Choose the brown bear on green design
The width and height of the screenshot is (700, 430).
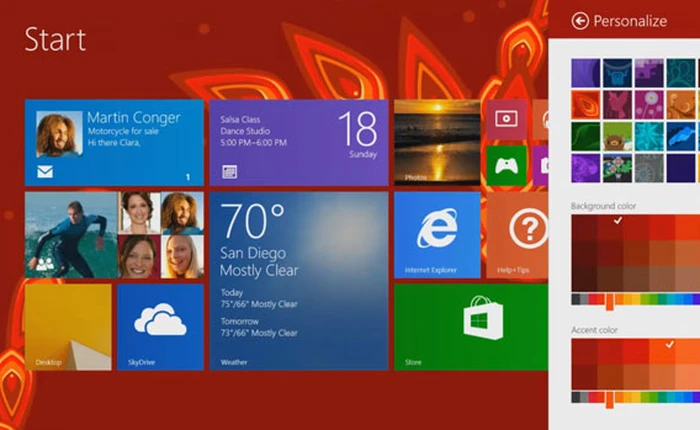pos(617,136)
